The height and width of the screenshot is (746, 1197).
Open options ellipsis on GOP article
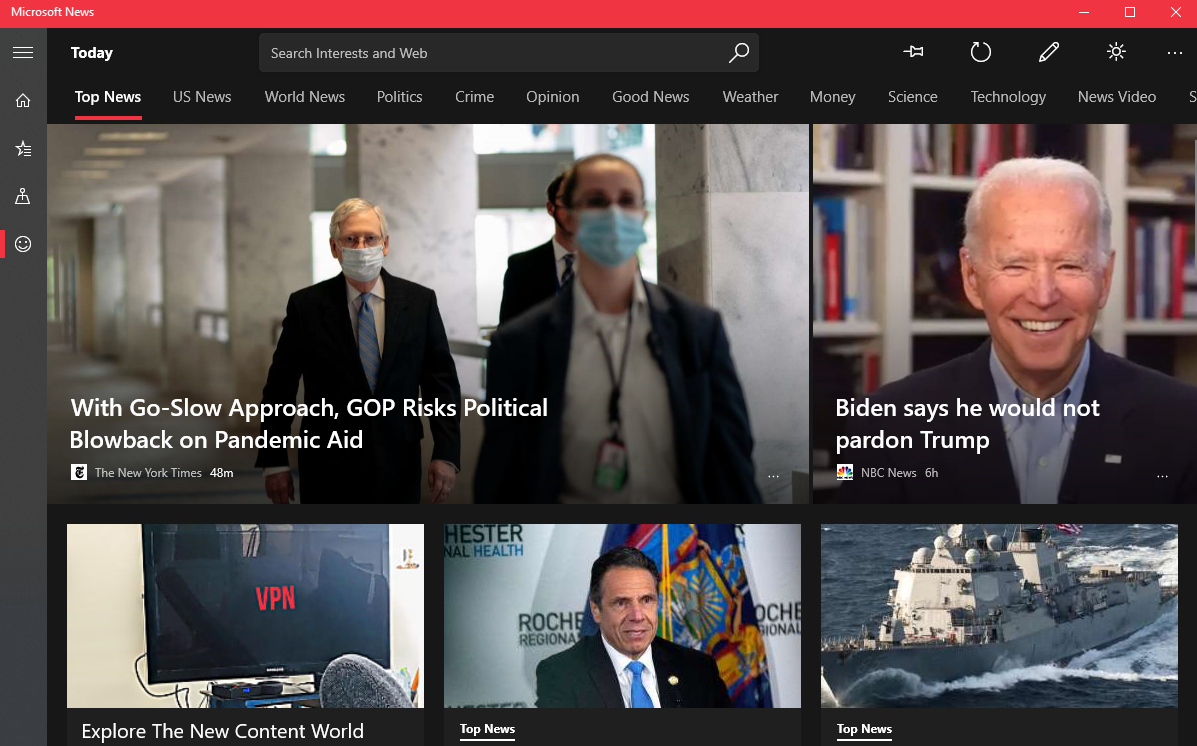[x=773, y=477]
